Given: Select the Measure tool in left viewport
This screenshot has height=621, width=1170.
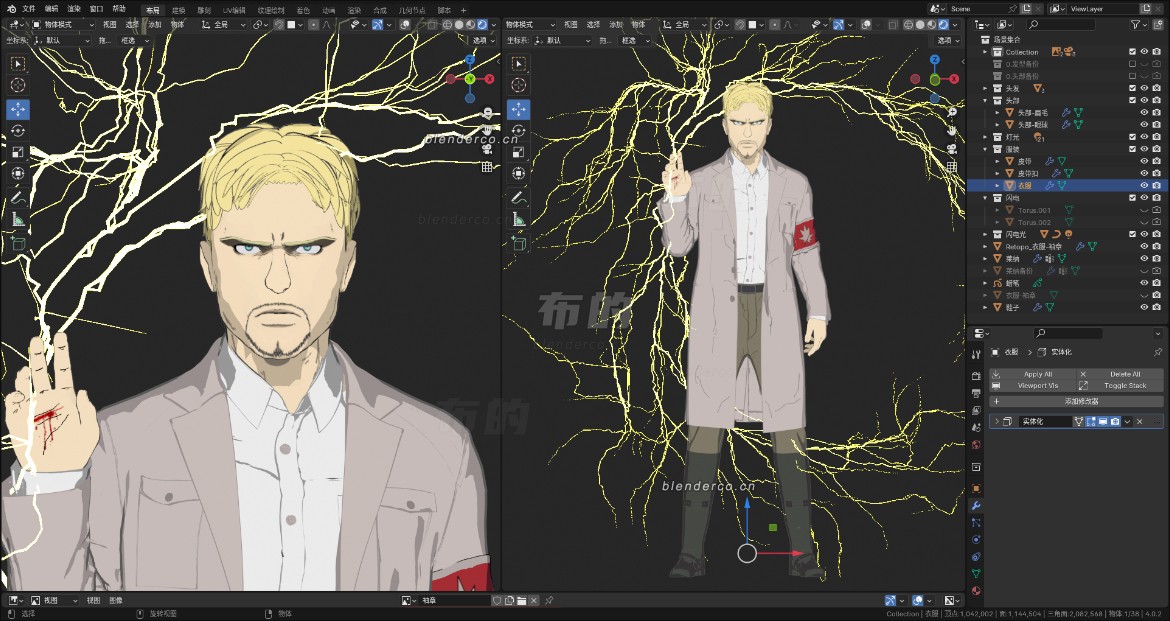Looking at the screenshot, I should [18, 219].
